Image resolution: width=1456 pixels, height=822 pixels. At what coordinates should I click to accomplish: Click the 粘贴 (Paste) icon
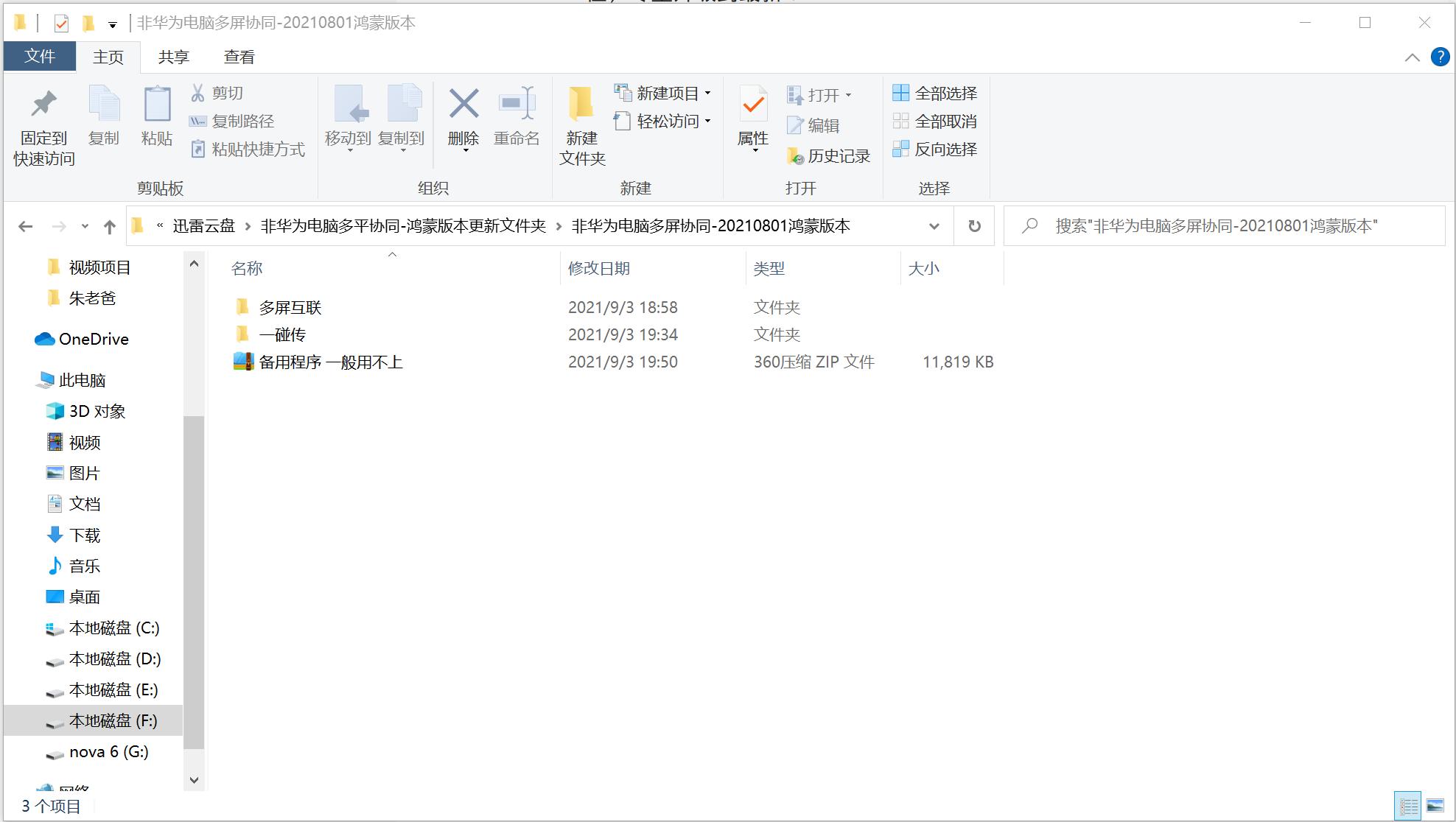(x=156, y=118)
